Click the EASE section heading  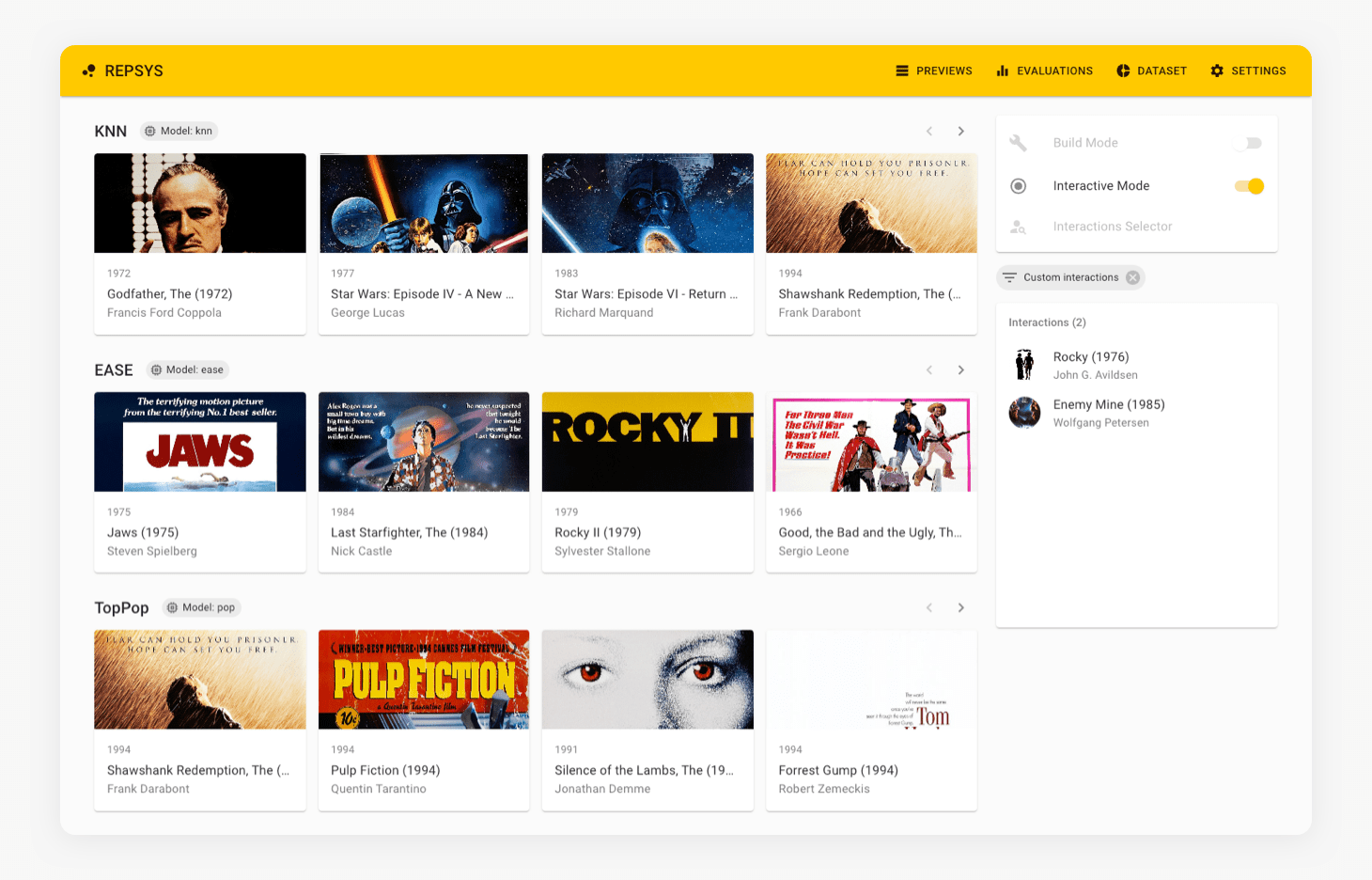(114, 370)
